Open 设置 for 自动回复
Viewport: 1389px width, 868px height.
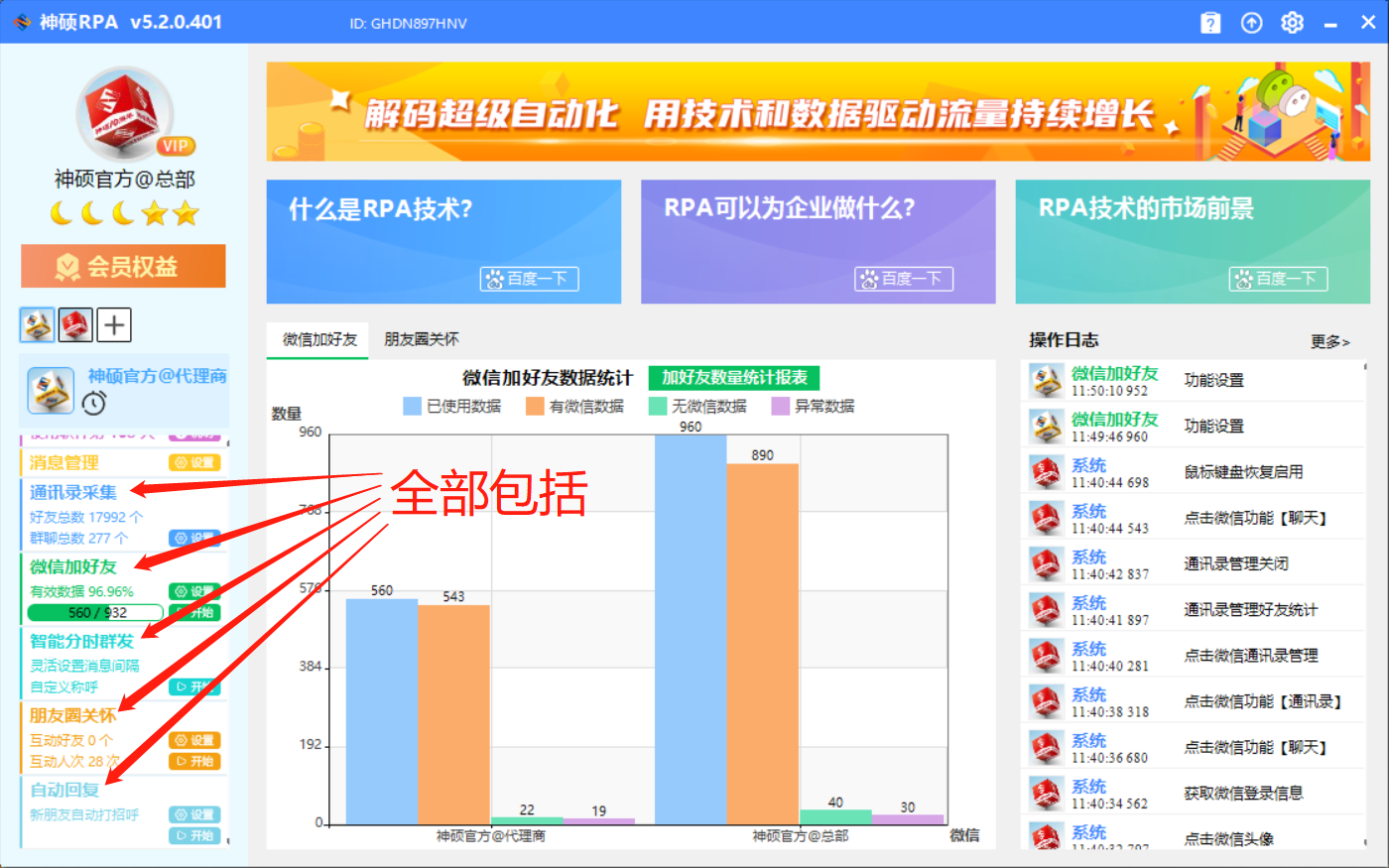194,814
